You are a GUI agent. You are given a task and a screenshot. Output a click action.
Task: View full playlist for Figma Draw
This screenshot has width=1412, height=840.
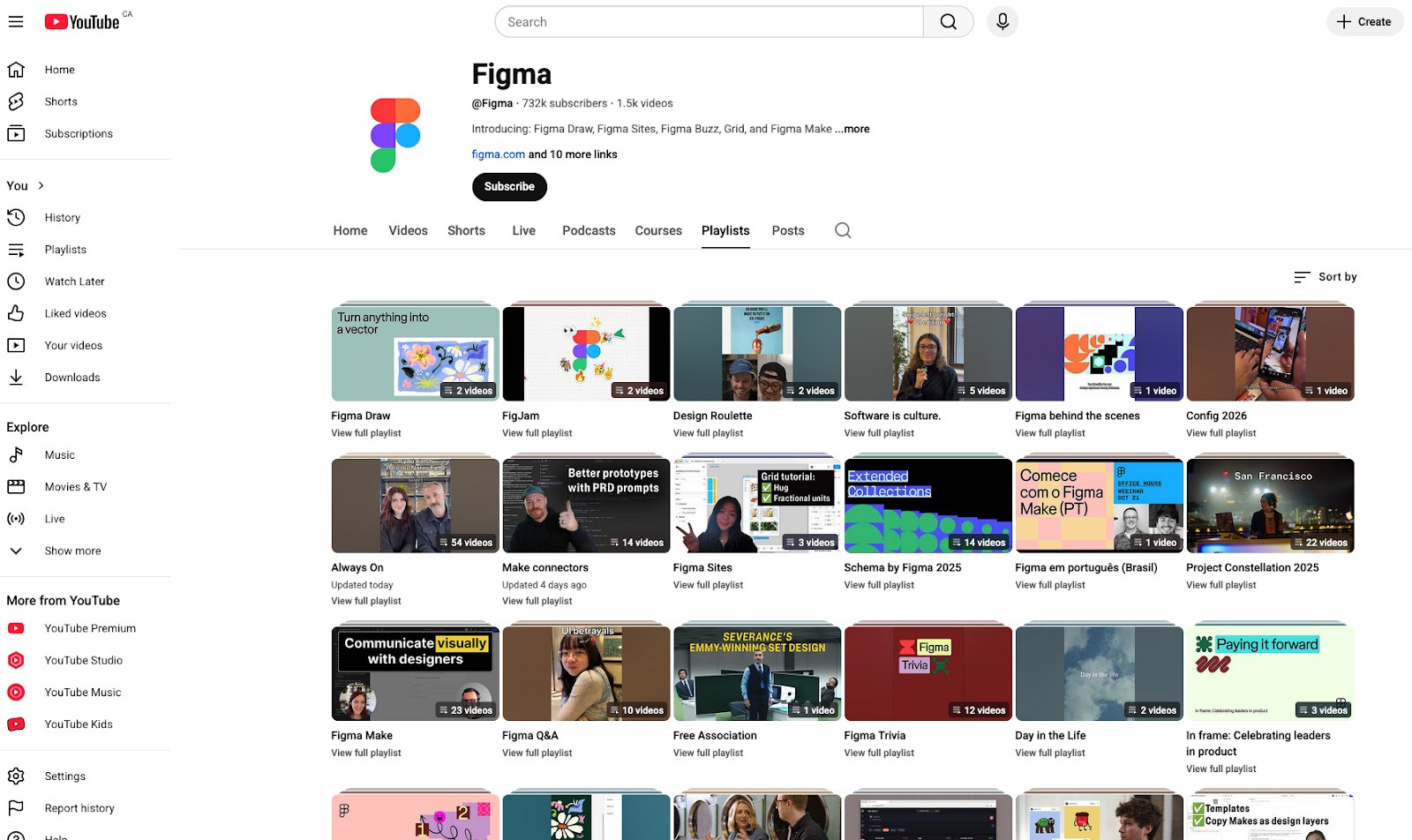click(x=366, y=433)
